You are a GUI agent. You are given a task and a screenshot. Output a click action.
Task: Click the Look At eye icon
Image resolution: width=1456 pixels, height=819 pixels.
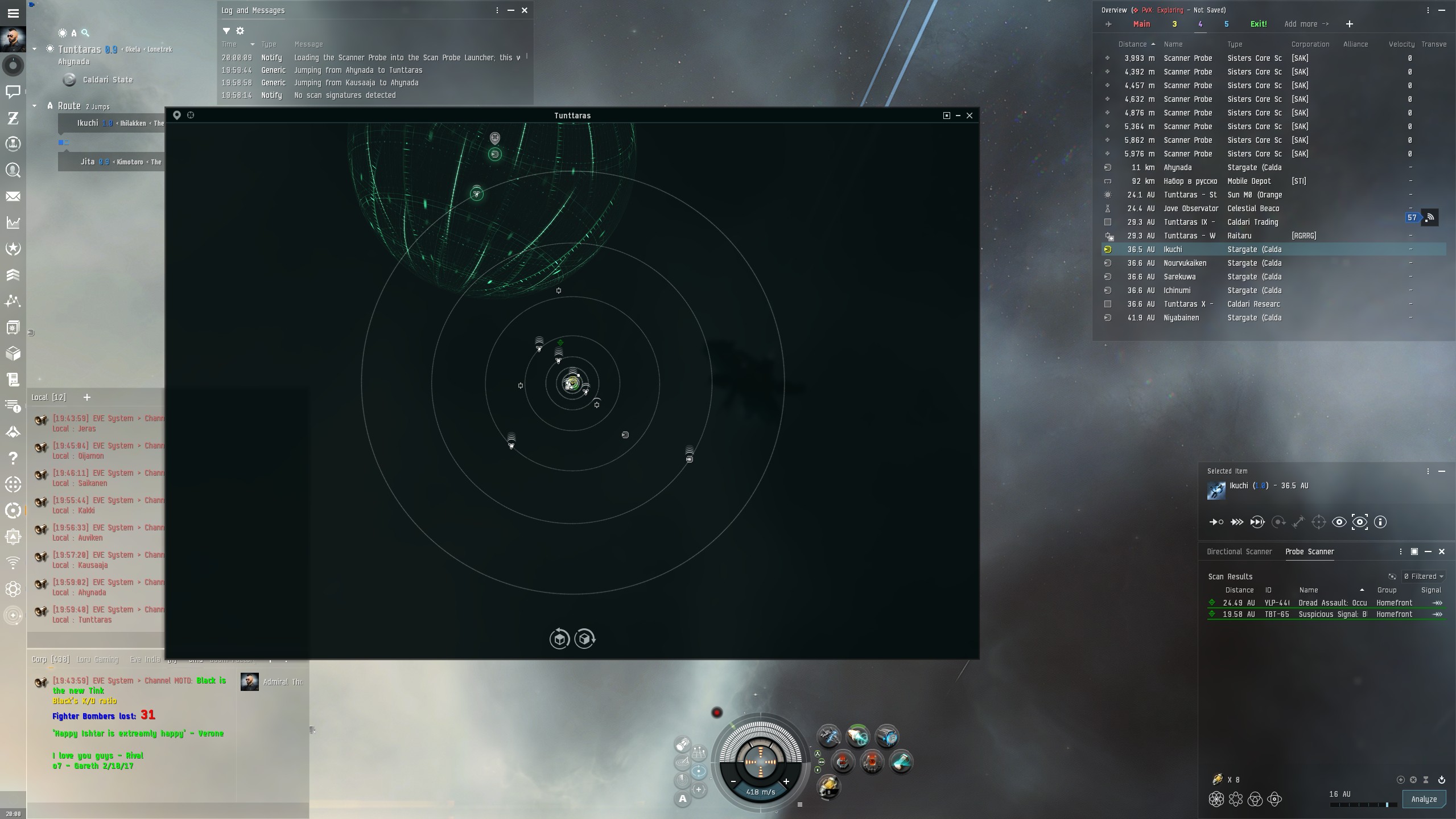tap(1339, 522)
